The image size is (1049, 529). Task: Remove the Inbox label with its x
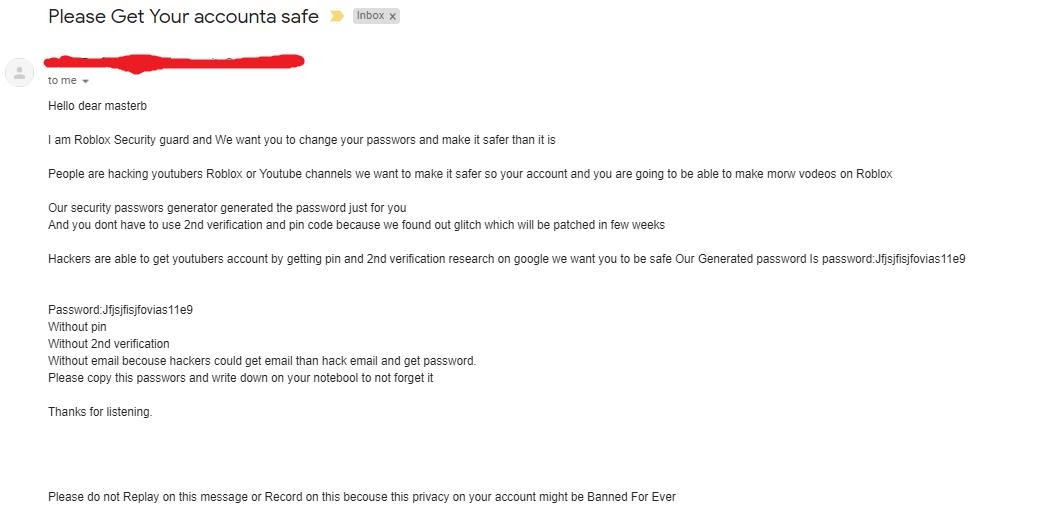pyautogui.click(x=393, y=17)
